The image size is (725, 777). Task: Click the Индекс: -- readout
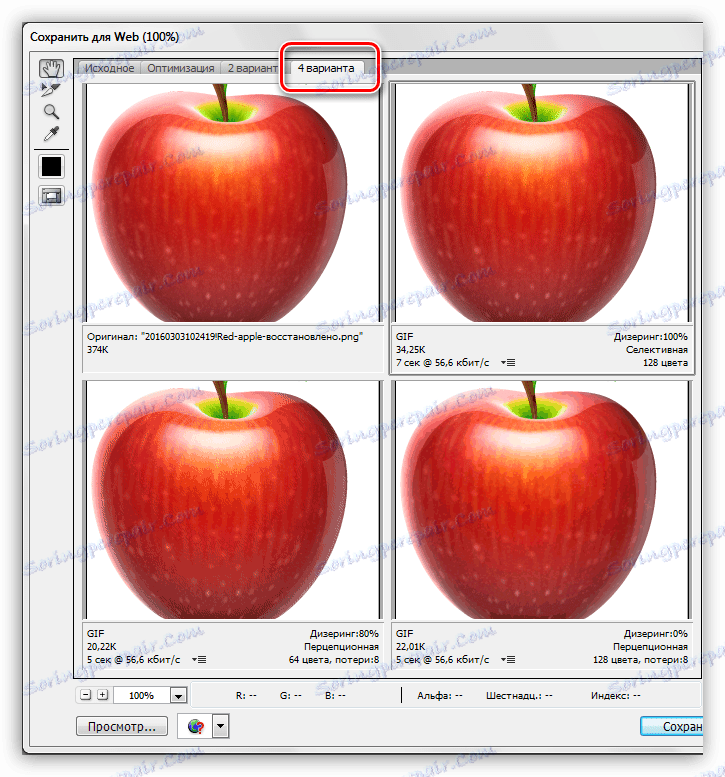coord(615,696)
